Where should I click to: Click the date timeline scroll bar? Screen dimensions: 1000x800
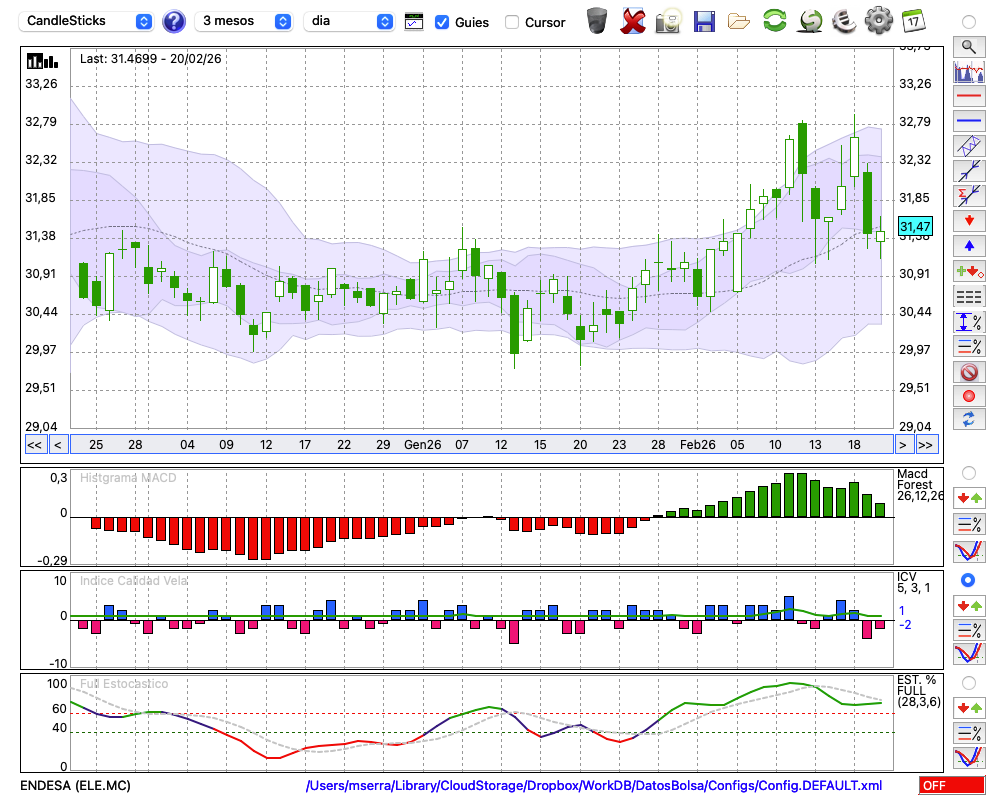point(480,444)
